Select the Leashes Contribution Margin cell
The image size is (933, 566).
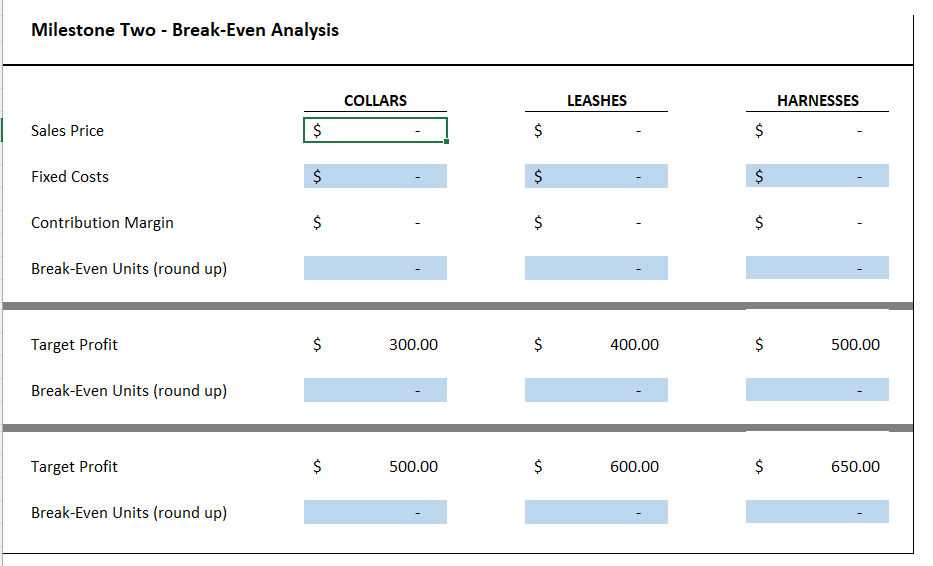[596, 223]
